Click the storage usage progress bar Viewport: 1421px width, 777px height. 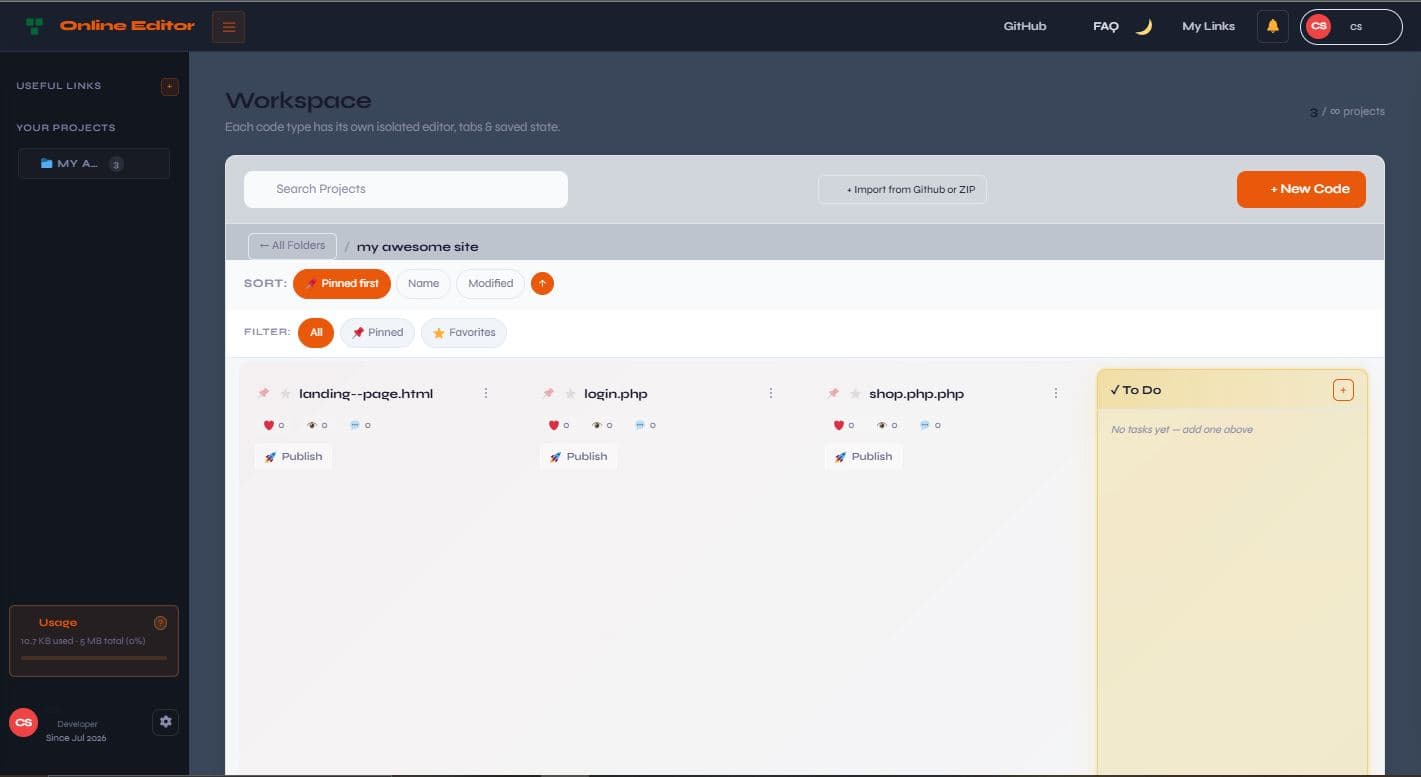click(x=94, y=658)
